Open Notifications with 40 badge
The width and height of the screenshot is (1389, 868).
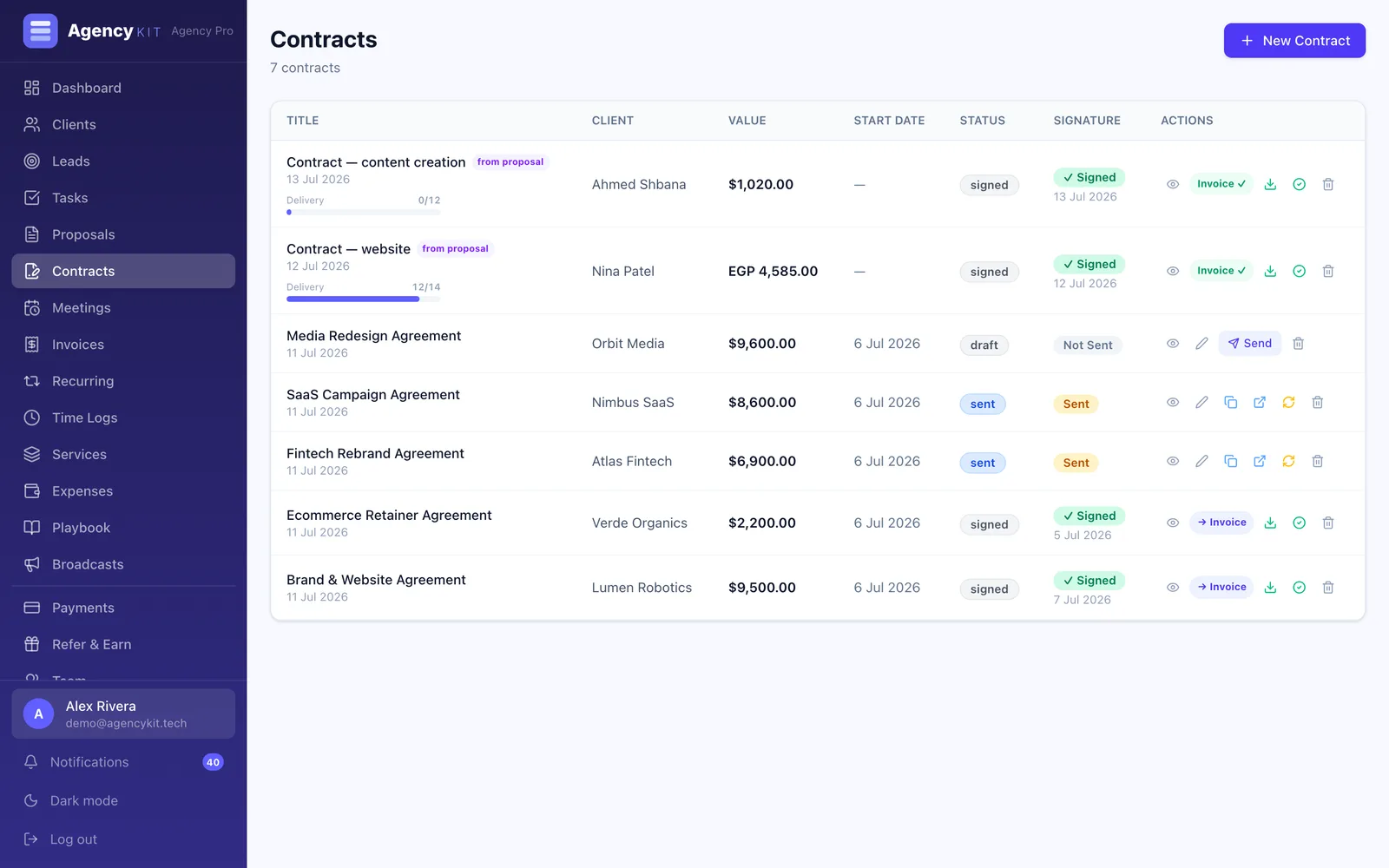click(x=123, y=762)
